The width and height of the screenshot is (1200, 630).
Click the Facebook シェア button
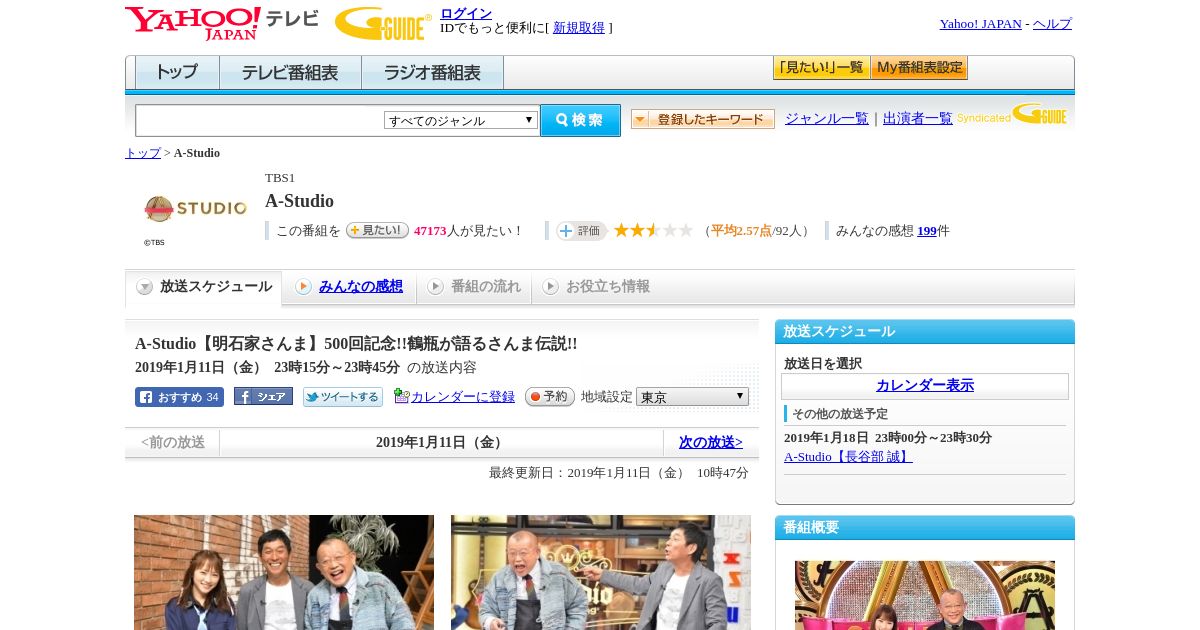click(263, 396)
